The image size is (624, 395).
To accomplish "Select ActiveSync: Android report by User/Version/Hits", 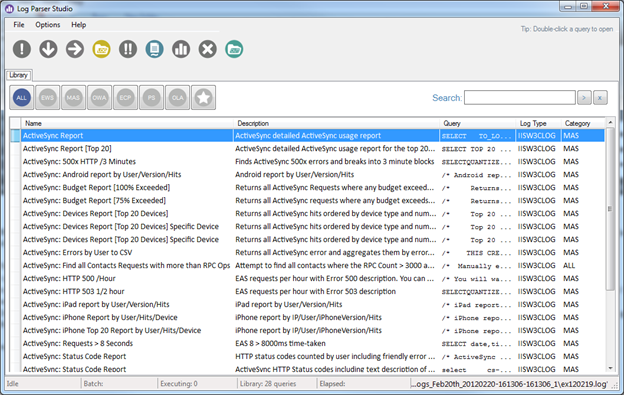I will click(307, 175).
